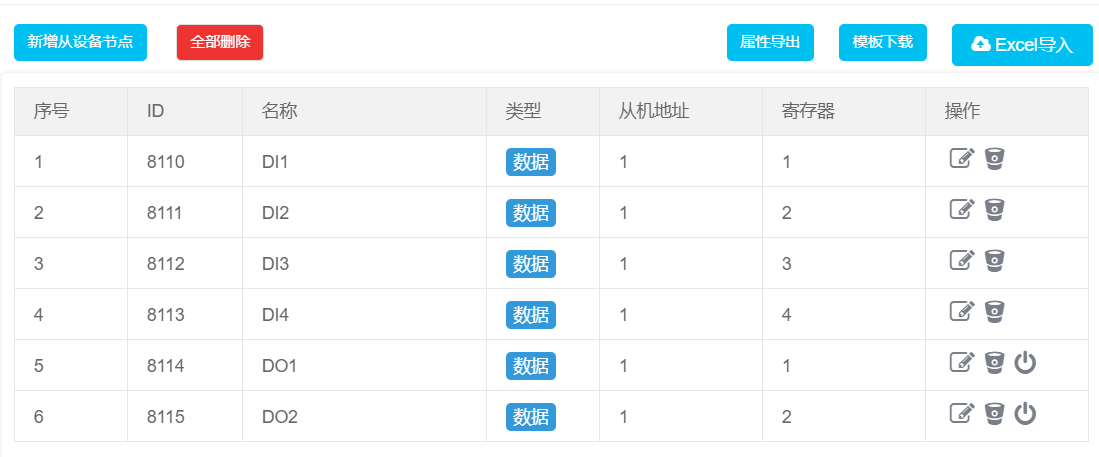Image resolution: width=1099 pixels, height=457 pixels.
Task: Click the 新增从设备节点 button
Action: [x=80, y=42]
